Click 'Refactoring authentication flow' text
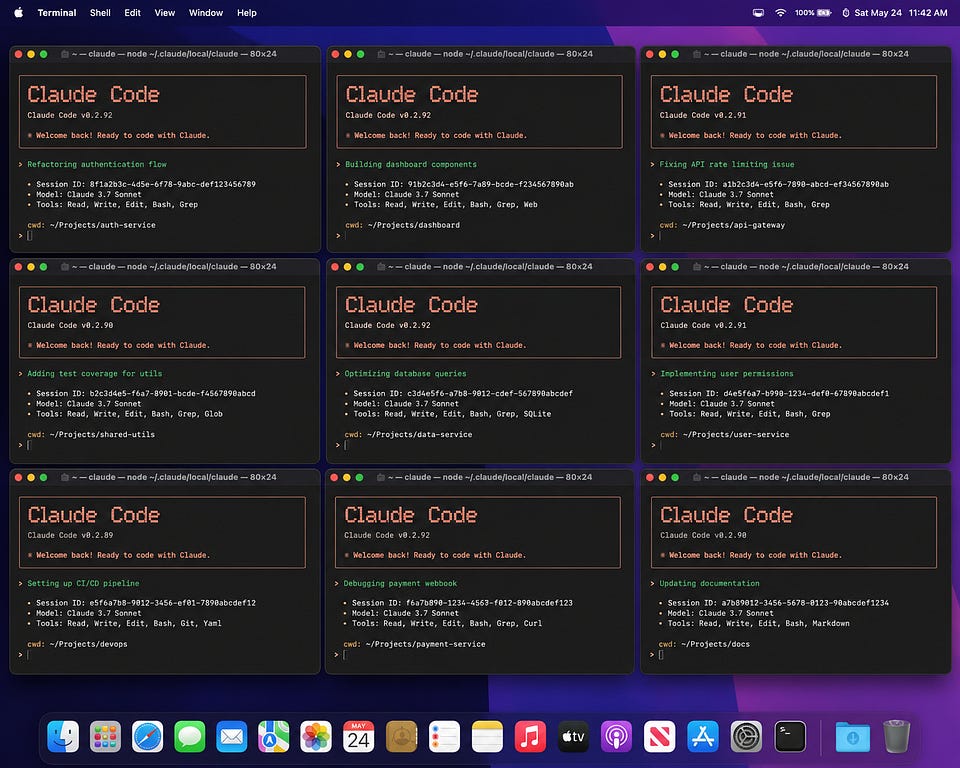The height and width of the screenshot is (768, 960). coord(97,164)
